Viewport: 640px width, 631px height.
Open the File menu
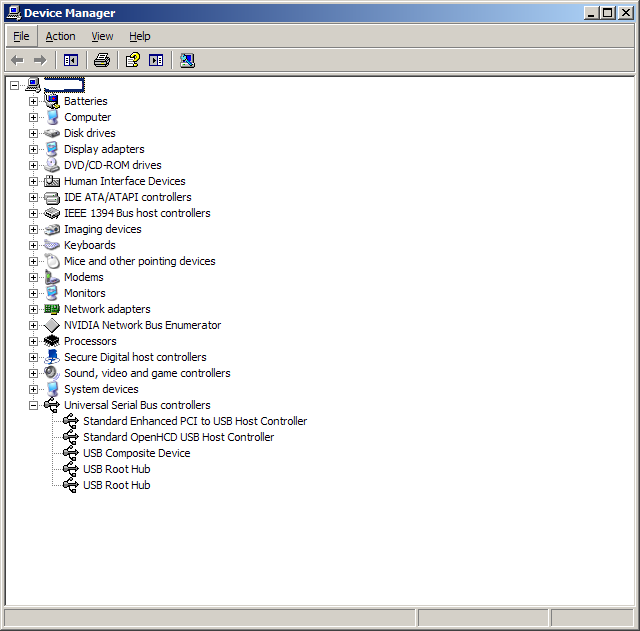tap(21, 36)
